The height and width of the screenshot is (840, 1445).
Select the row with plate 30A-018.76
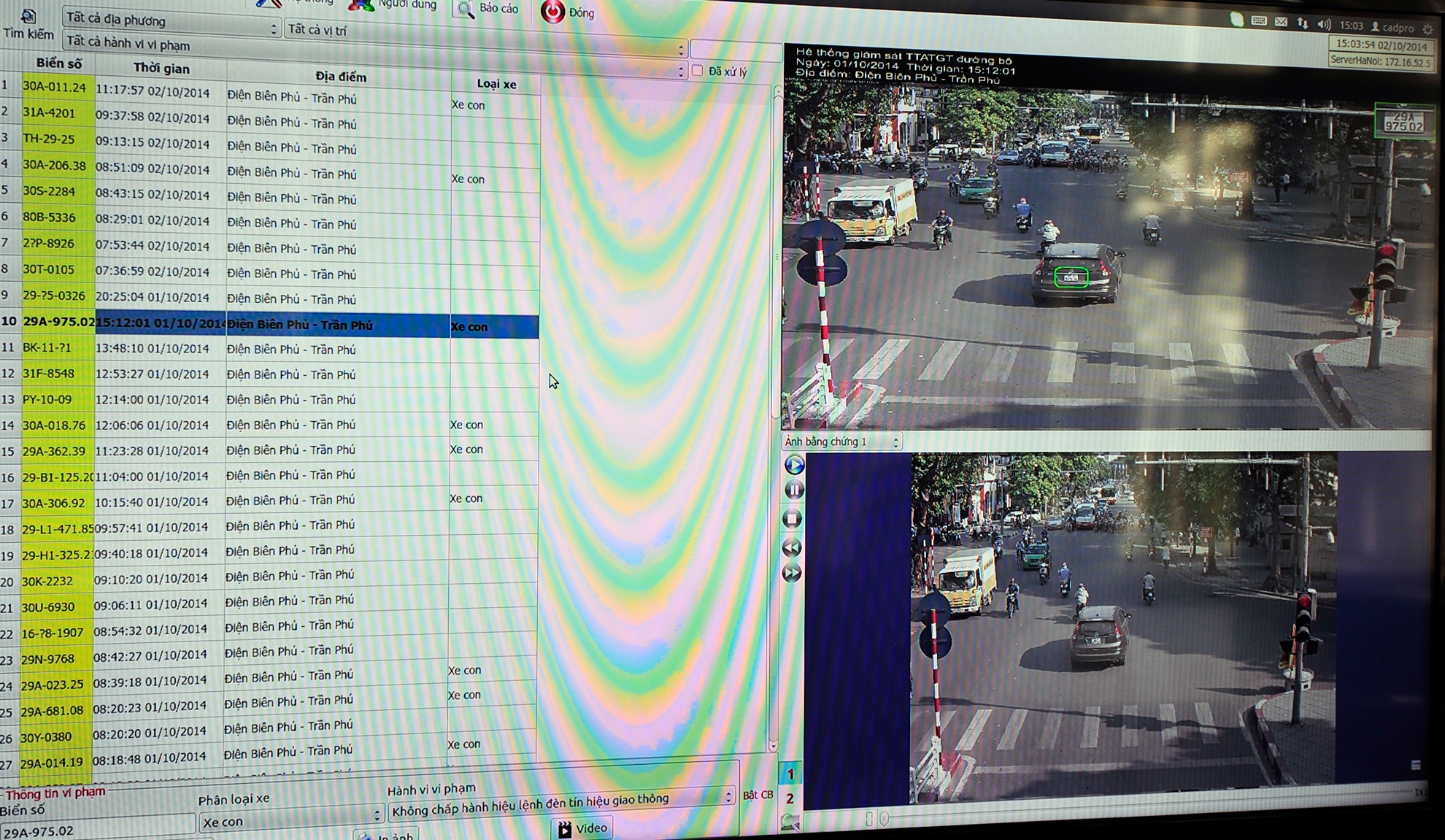pos(53,425)
